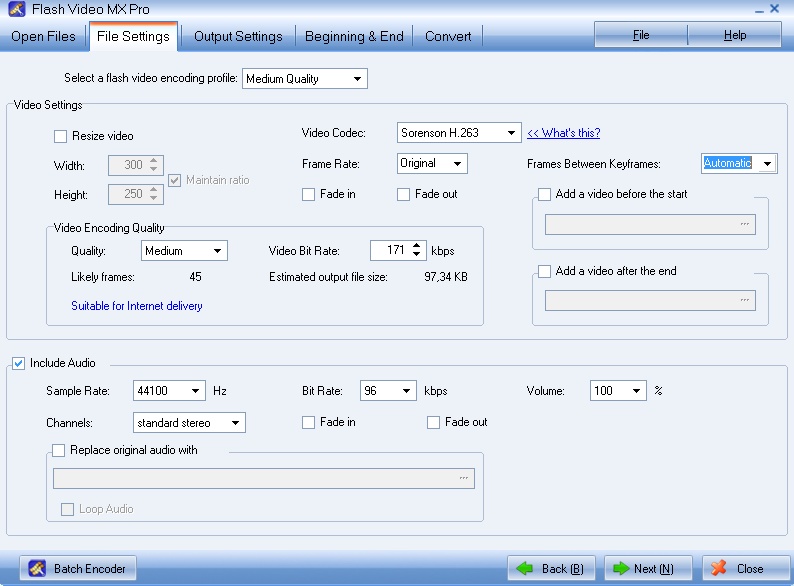
Task: Click the green Back arrow icon
Action: click(525, 568)
